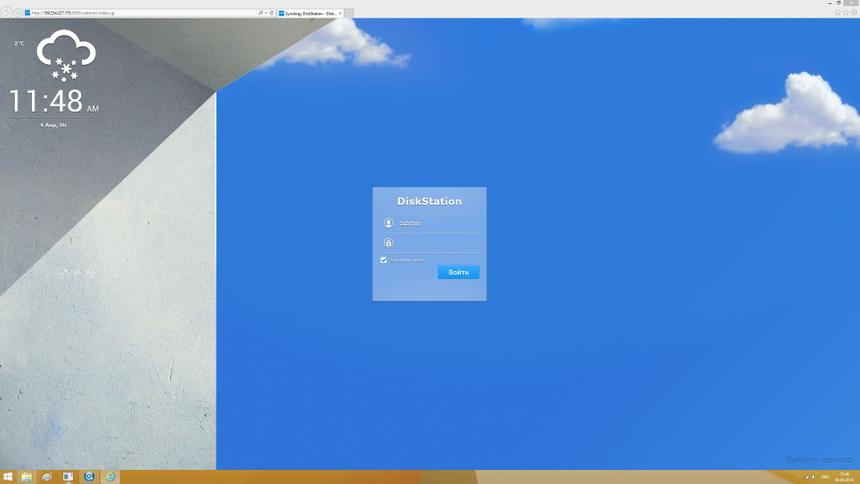860x484 pixels.
Task: Open File Explorer from taskbar
Action: click(27, 477)
